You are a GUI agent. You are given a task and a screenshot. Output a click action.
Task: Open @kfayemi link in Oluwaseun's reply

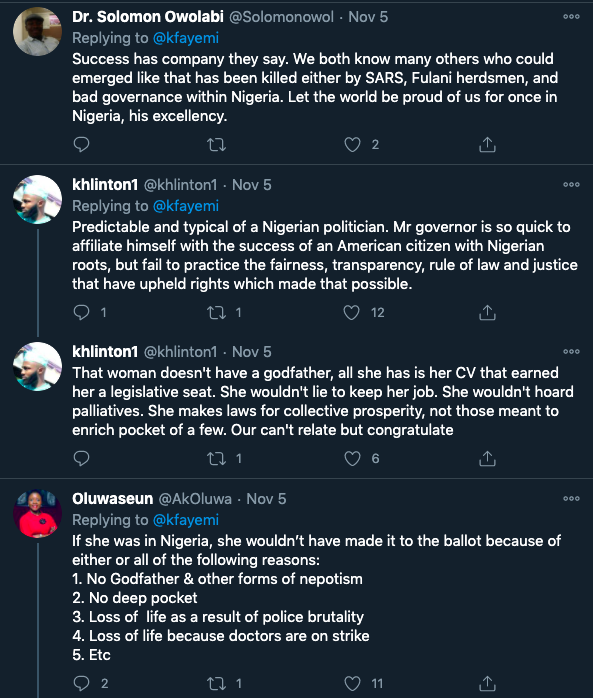pos(186,520)
